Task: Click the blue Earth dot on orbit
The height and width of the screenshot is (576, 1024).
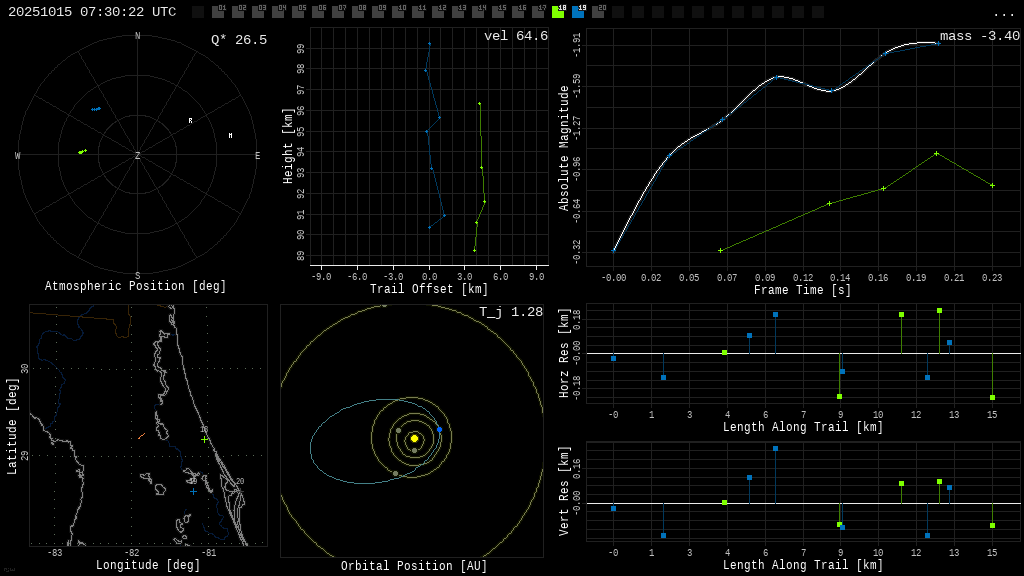Action: (439, 429)
